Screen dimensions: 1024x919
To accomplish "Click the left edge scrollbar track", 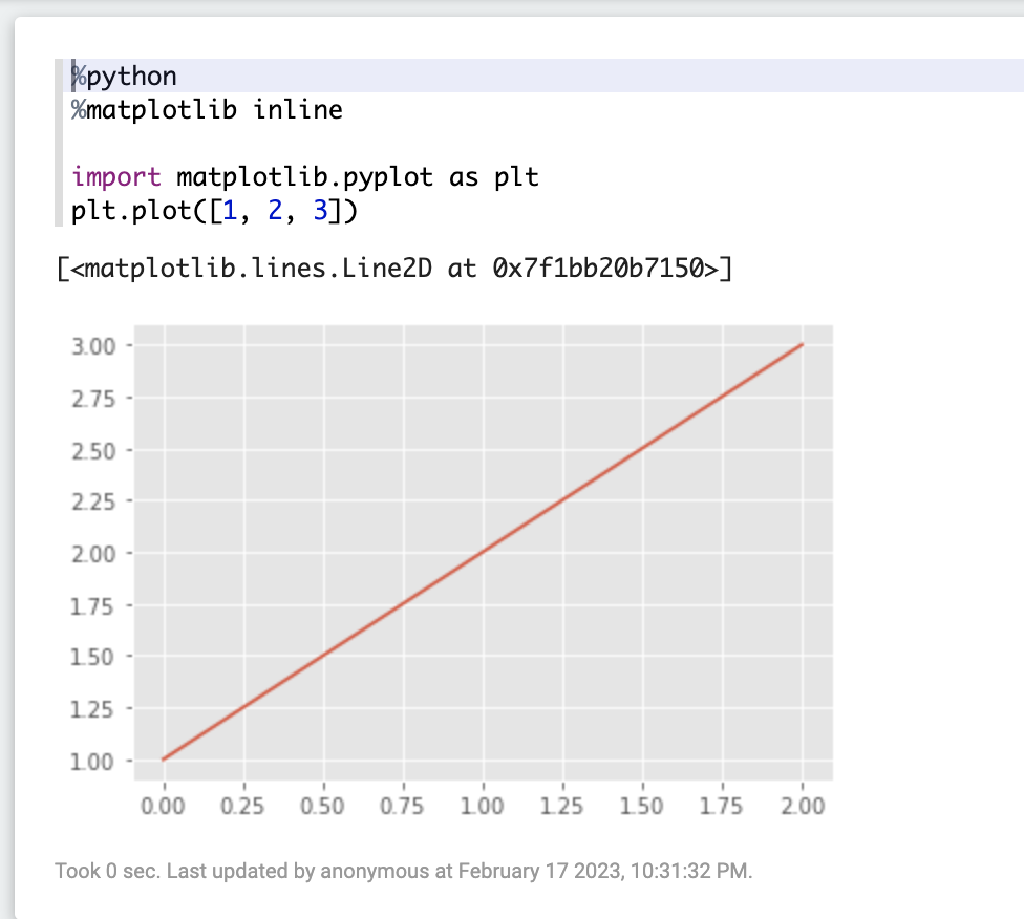I will pyautogui.click(x=6, y=460).
